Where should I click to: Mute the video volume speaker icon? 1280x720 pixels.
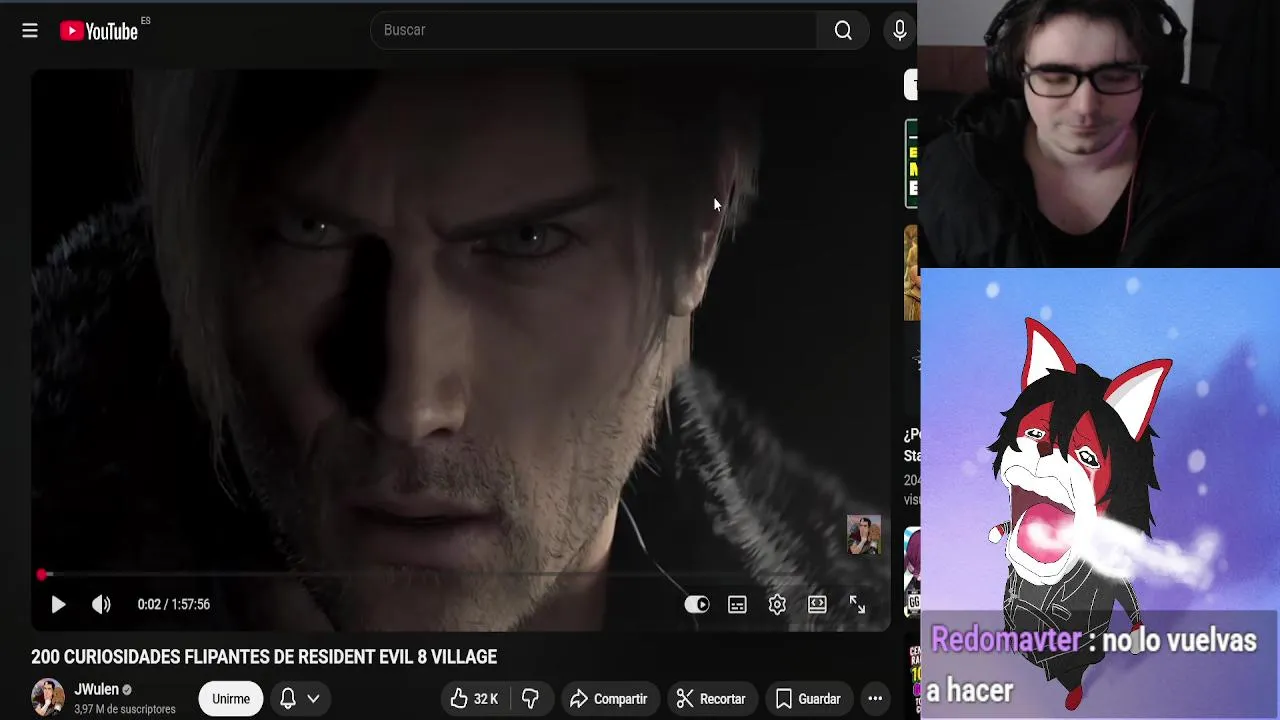(101, 604)
